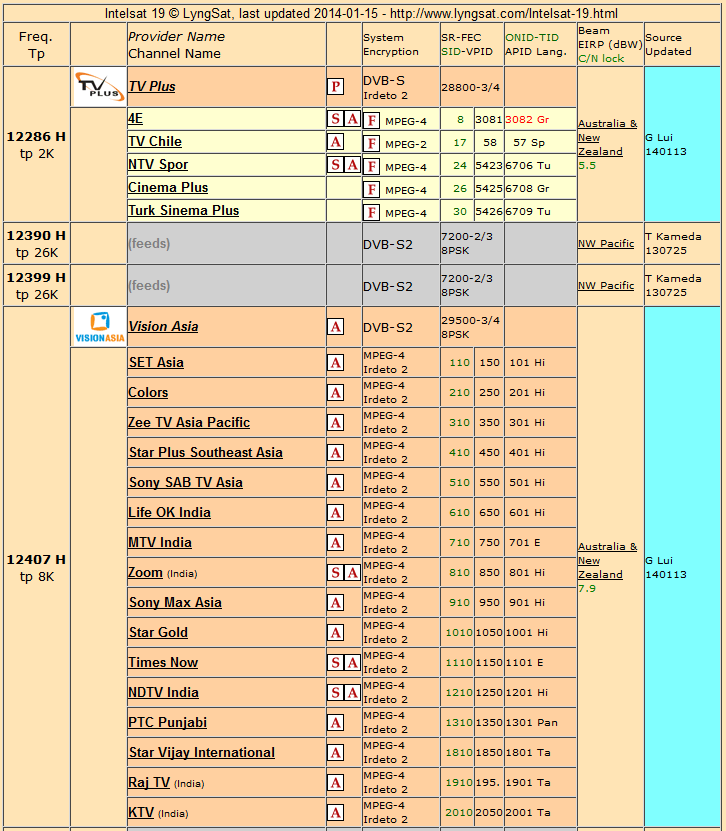Open the Zee TV Asia Pacific link
Image resolution: width=726 pixels, height=831 pixels.
(189, 422)
